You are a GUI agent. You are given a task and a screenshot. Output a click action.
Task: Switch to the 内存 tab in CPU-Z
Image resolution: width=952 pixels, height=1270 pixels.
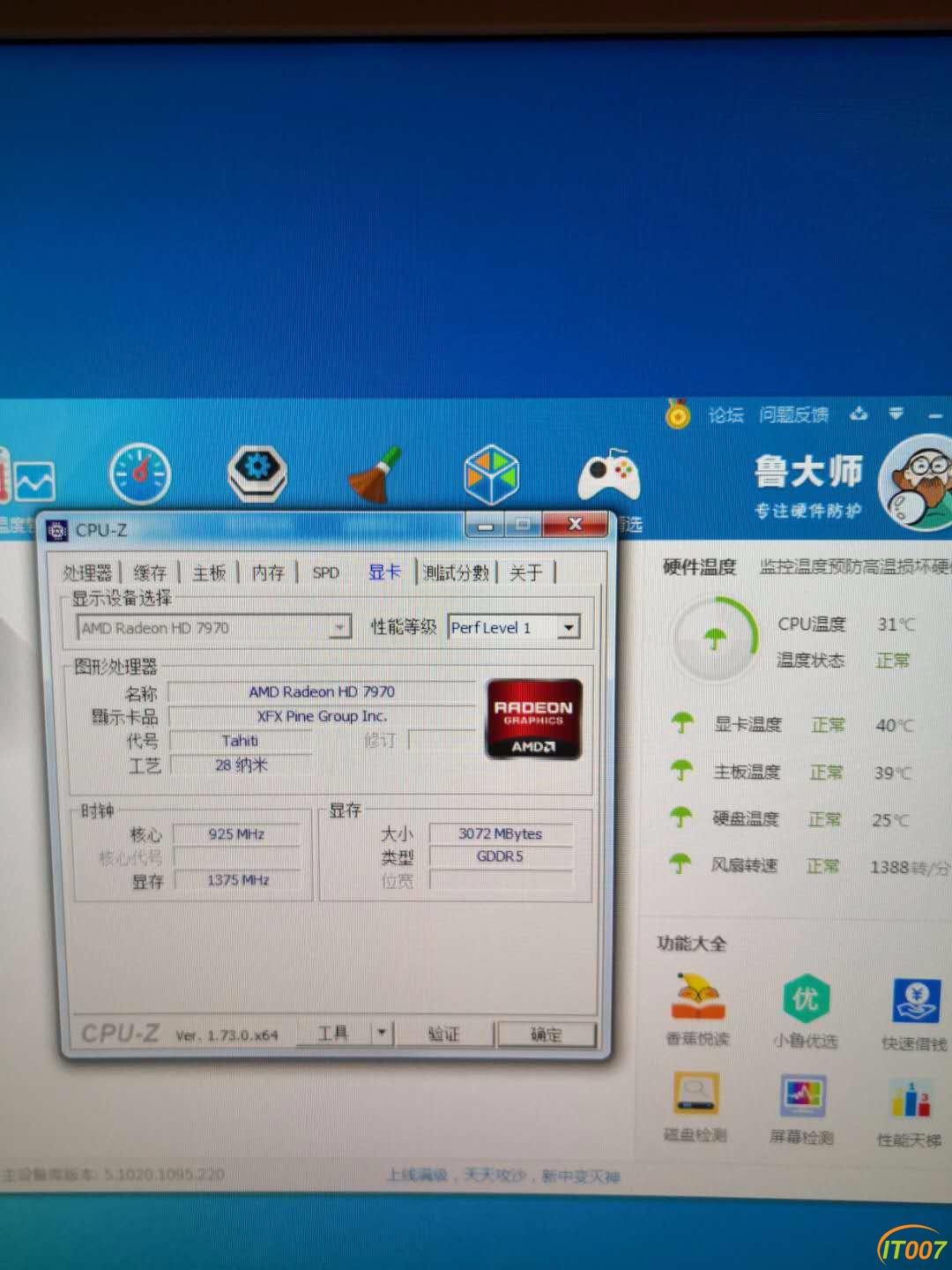pyautogui.click(x=268, y=573)
